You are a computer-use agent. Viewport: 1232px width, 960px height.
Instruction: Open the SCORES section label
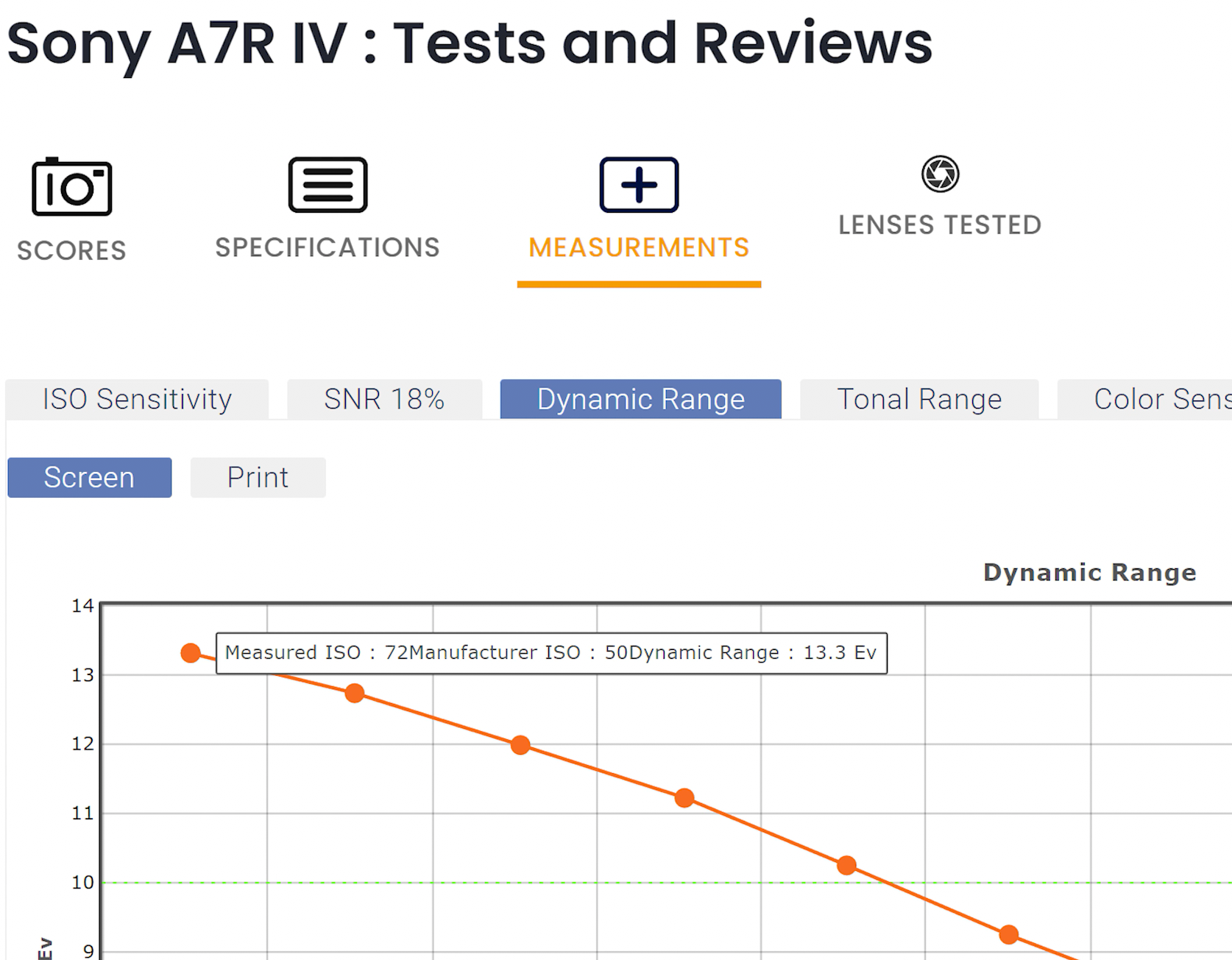click(71, 251)
